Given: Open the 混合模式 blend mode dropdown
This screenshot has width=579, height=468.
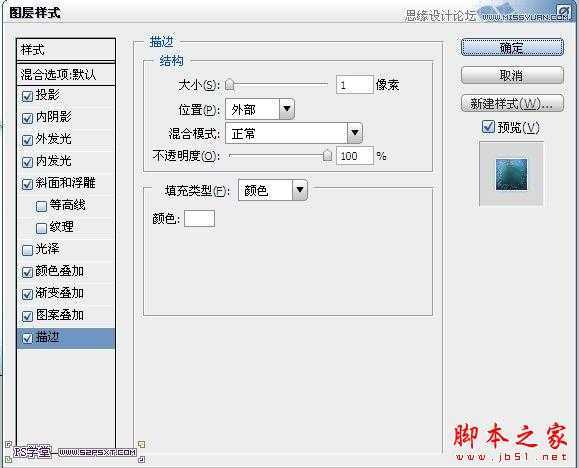Looking at the screenshot, I should [294, 133].
